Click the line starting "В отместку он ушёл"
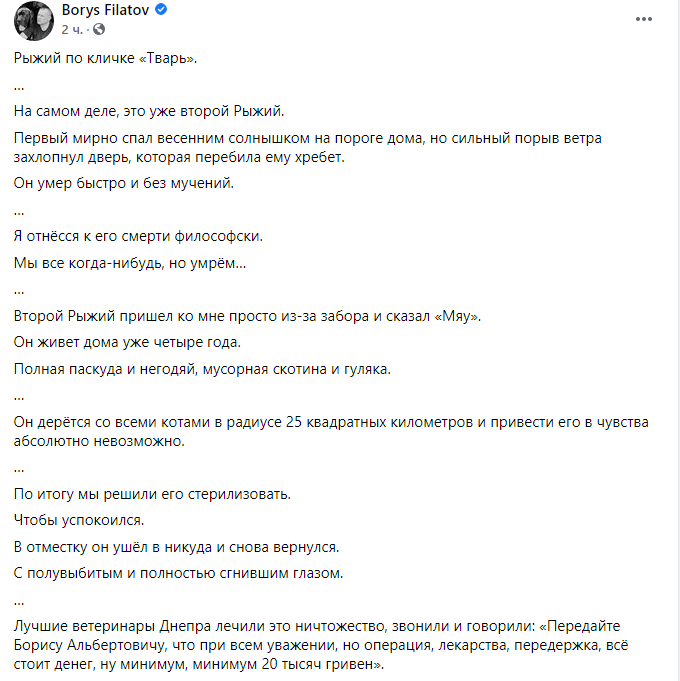 (x=177, y=548)
